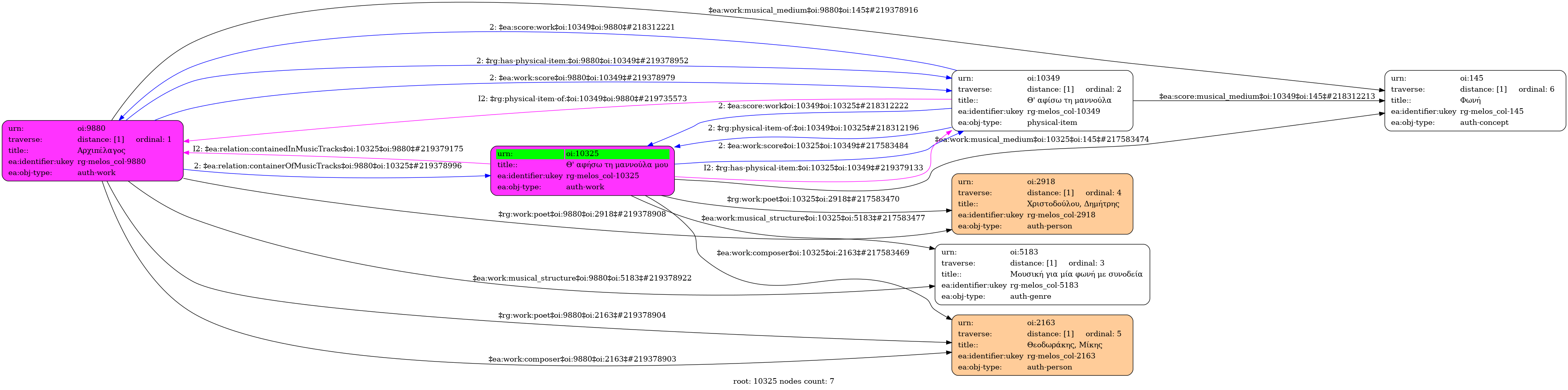
Task: Click the has-physical-item edge label #219378952
Action: (x=582, y=61)
